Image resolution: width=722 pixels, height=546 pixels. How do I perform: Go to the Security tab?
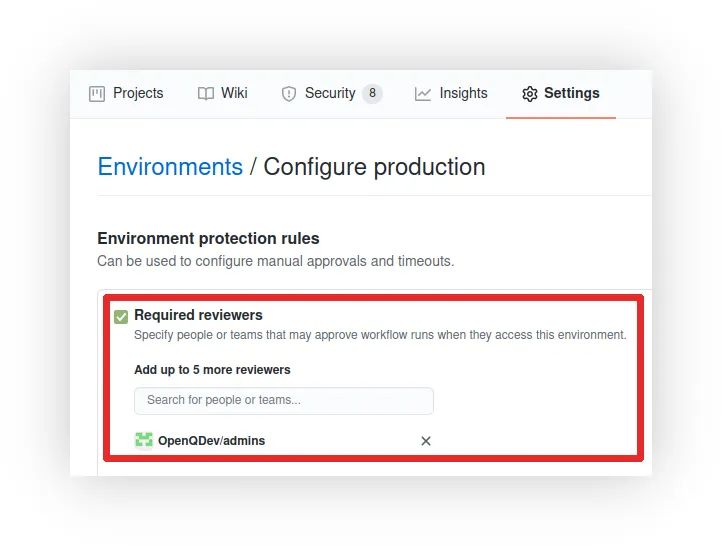tap(330, 93)
